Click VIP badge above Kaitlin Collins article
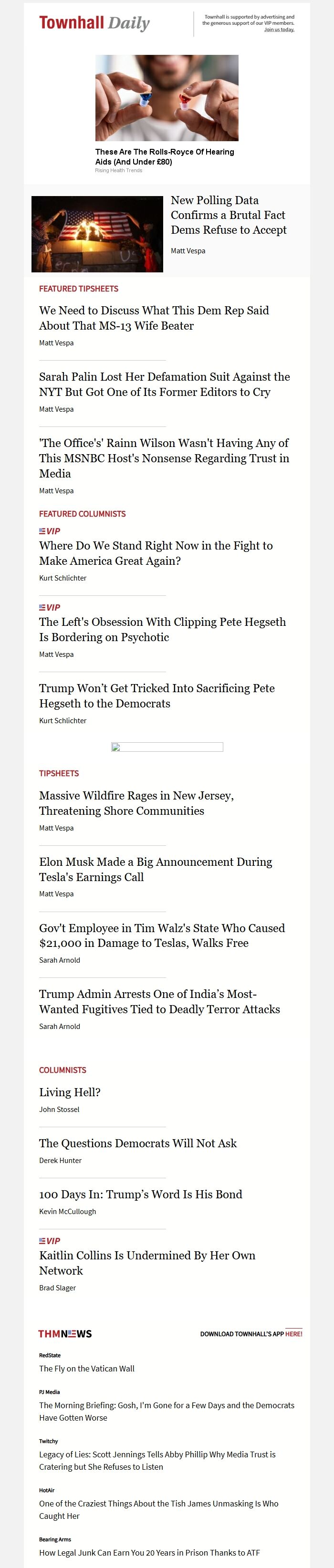334x1568 pixels. [50, 1241]
